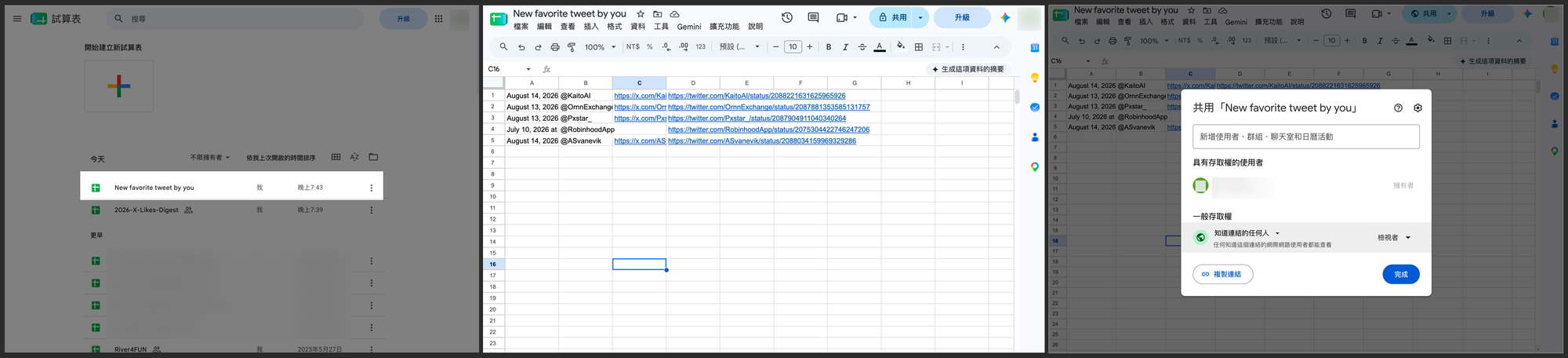Click 生成這項資料的摘要 button, middle window

968,69
